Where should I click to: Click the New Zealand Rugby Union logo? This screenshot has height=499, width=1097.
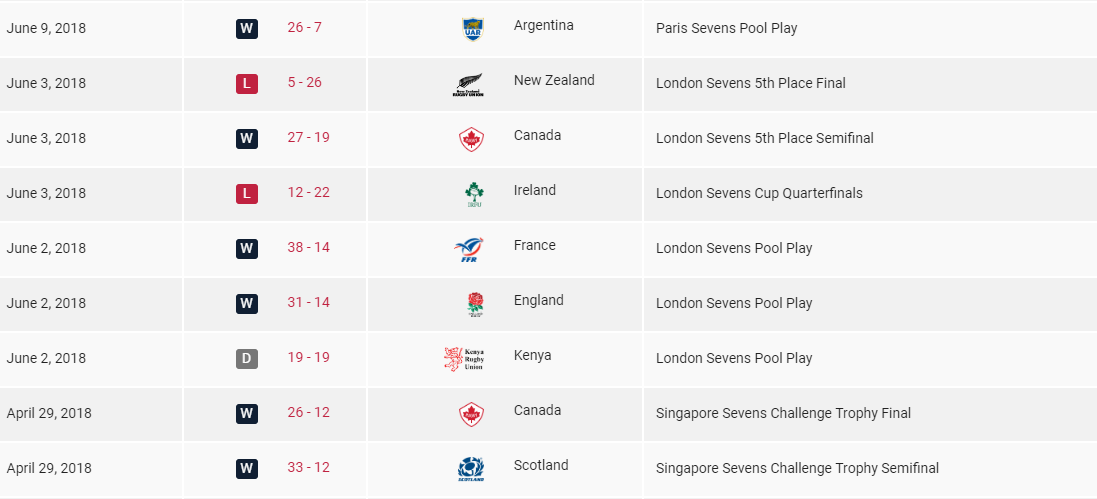(468, 86)
